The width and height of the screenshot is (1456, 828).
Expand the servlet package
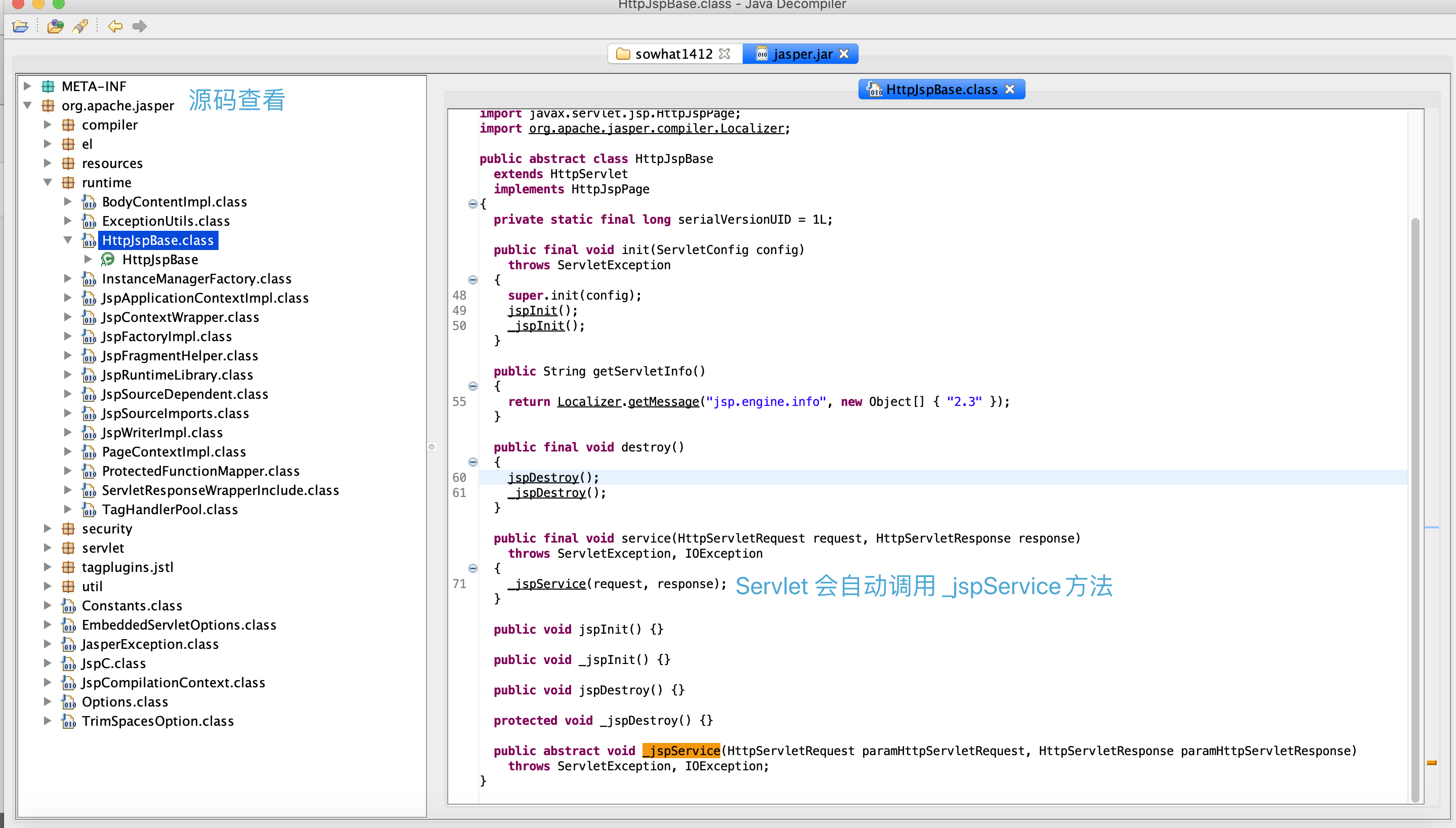click(x=48, y=548)
